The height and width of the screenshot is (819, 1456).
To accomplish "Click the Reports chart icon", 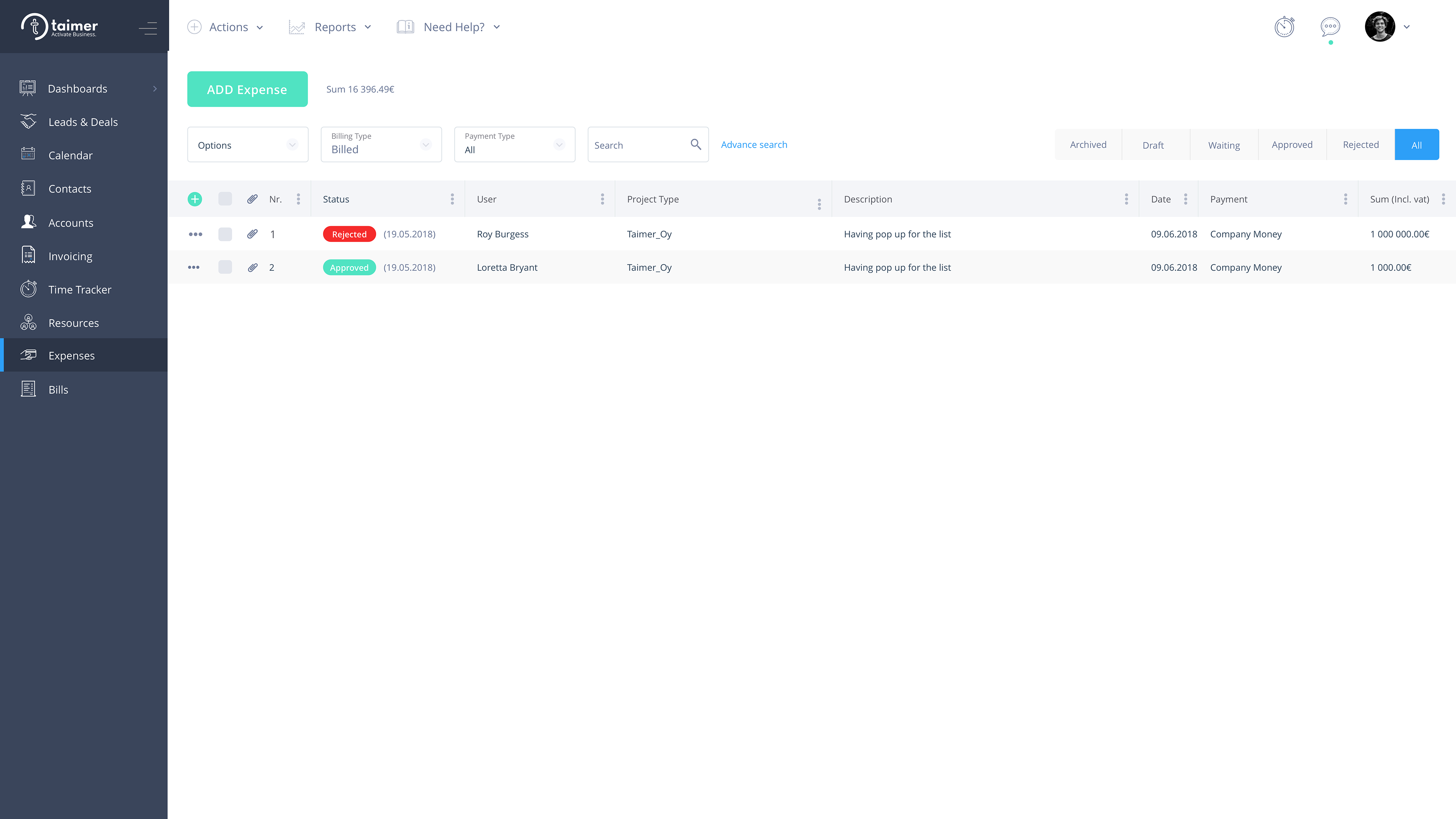I will [x=297, y=27].
